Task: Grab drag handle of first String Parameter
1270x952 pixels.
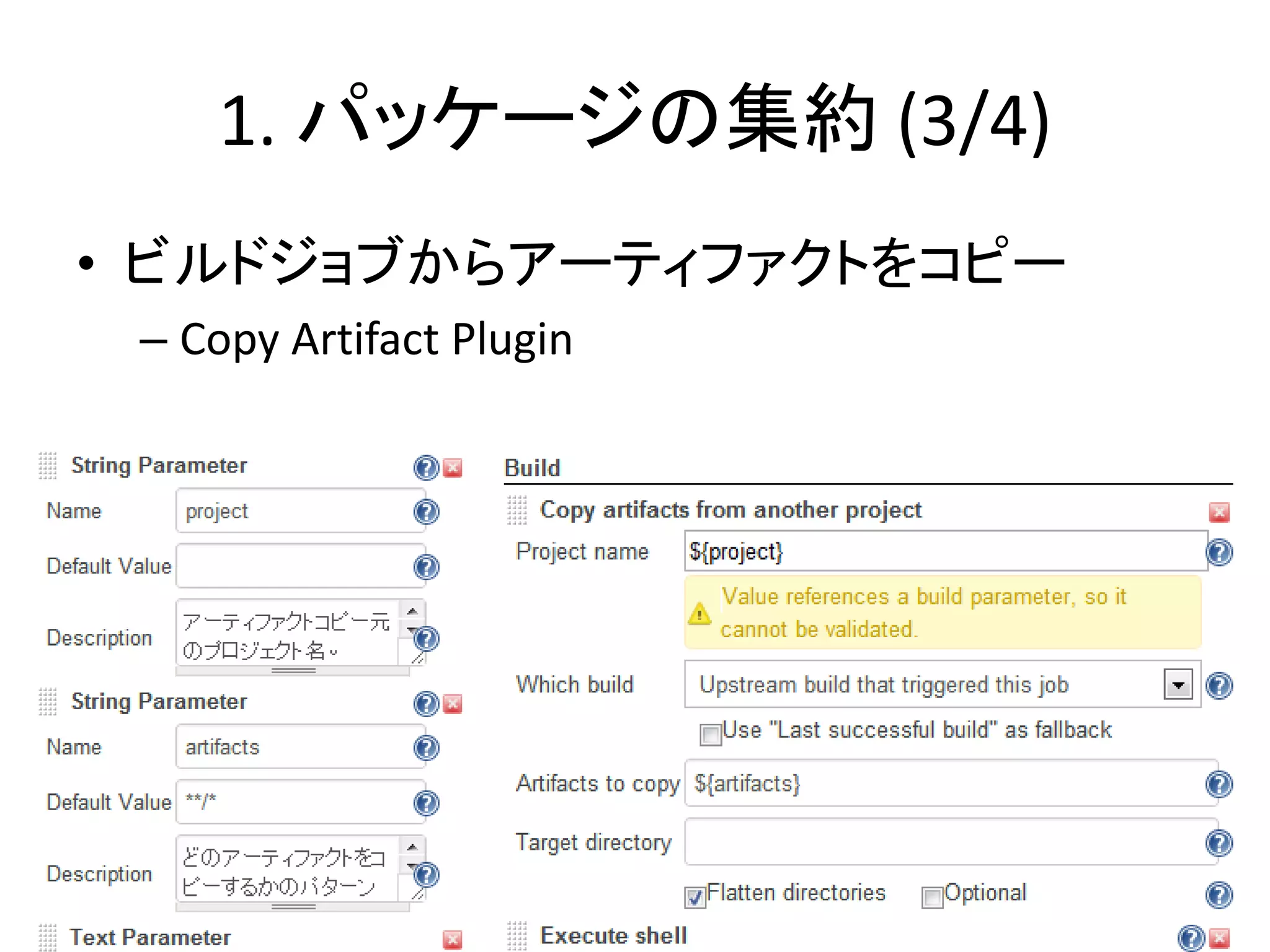Action: (x=48, y=465)
